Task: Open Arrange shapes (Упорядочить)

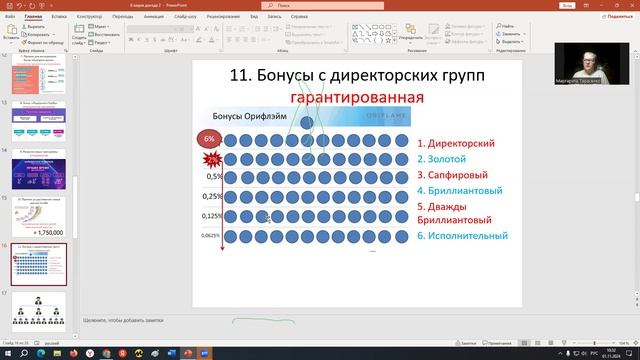Action: pos(411,33)
